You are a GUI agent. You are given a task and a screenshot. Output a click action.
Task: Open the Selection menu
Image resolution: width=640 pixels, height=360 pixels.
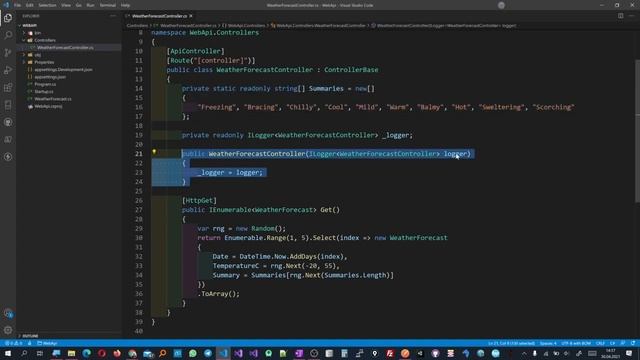point(47,5)
